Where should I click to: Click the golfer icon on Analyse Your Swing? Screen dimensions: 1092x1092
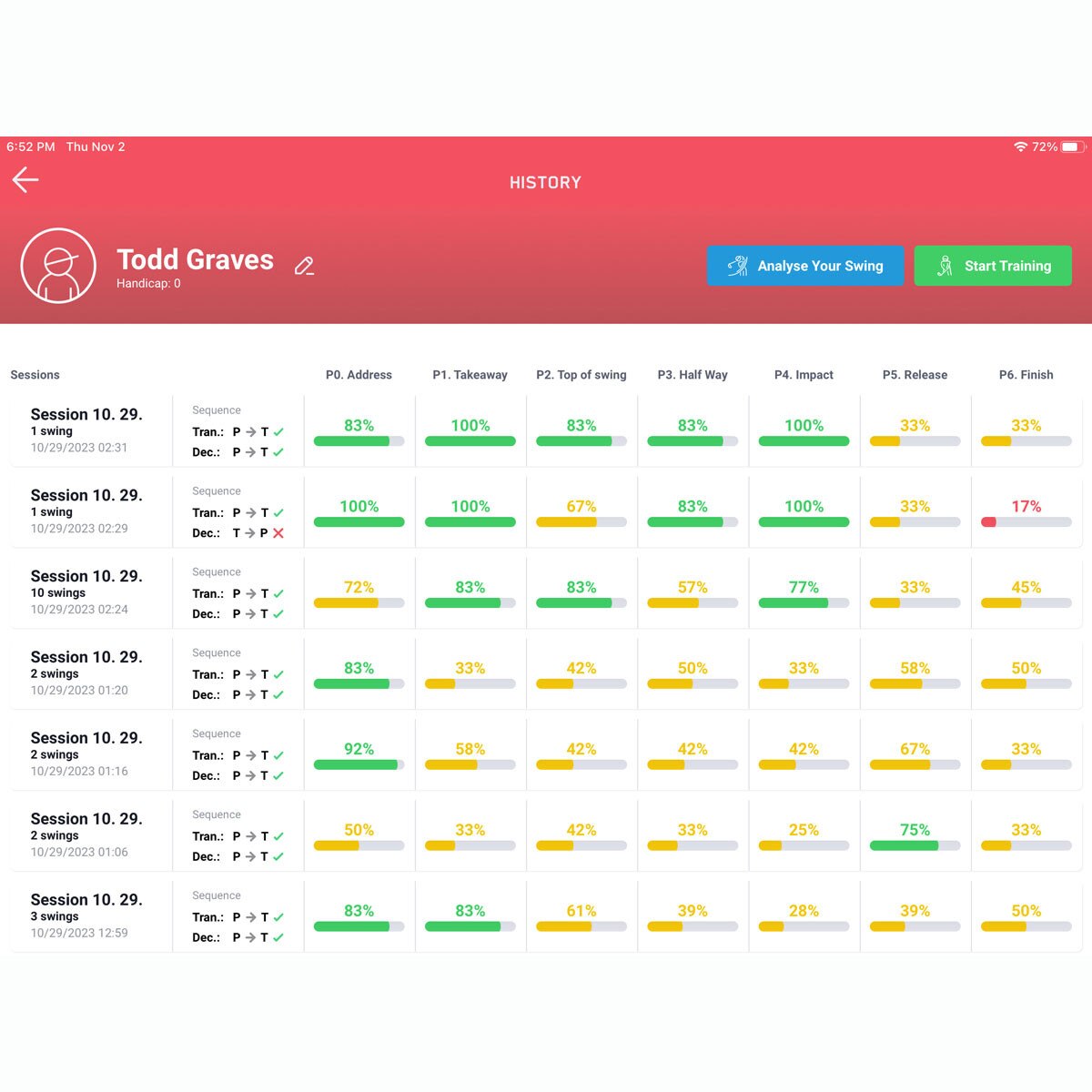point(737,266)
